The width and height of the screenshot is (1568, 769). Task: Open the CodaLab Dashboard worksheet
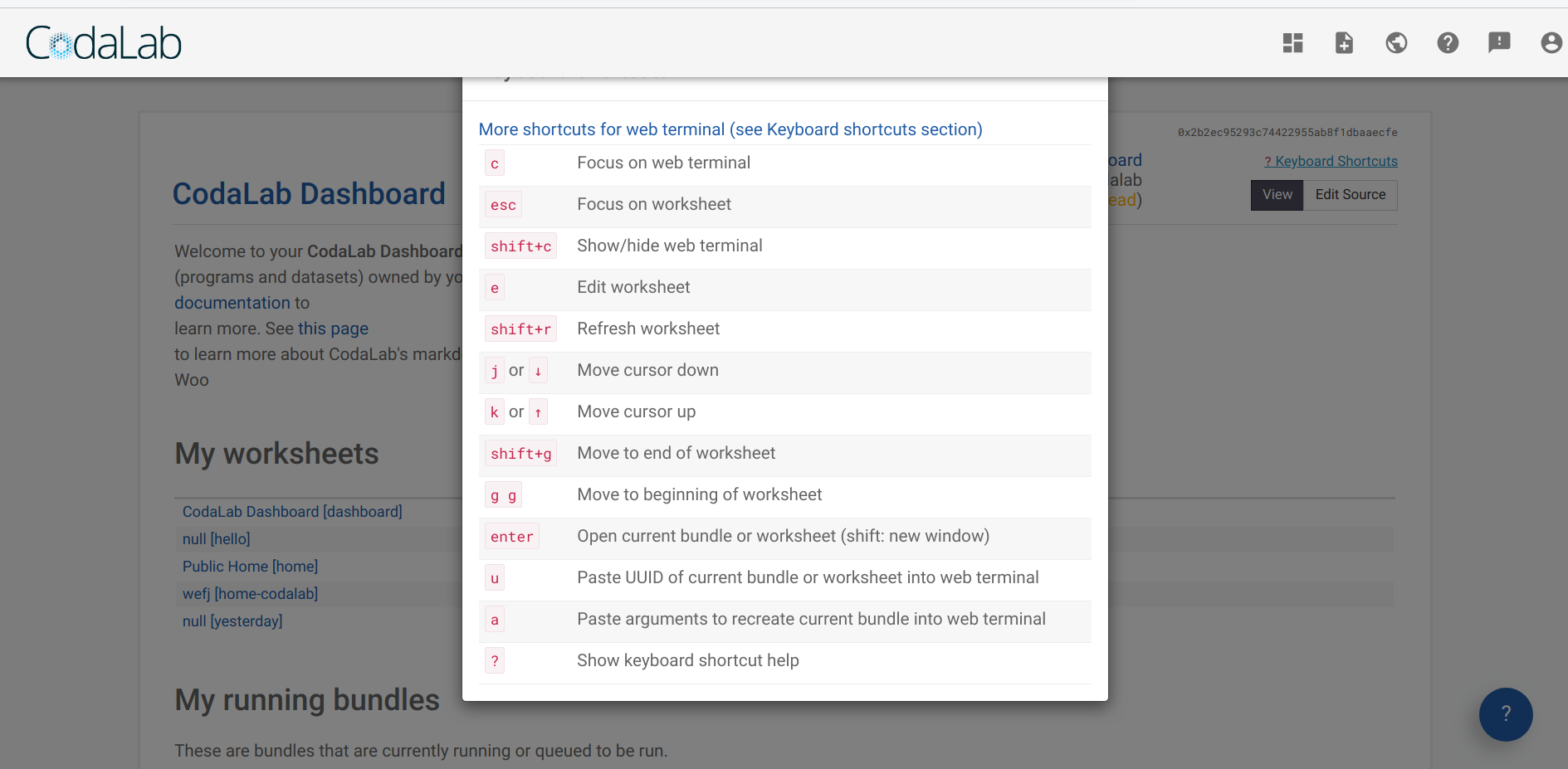click(x=291, y=511)
